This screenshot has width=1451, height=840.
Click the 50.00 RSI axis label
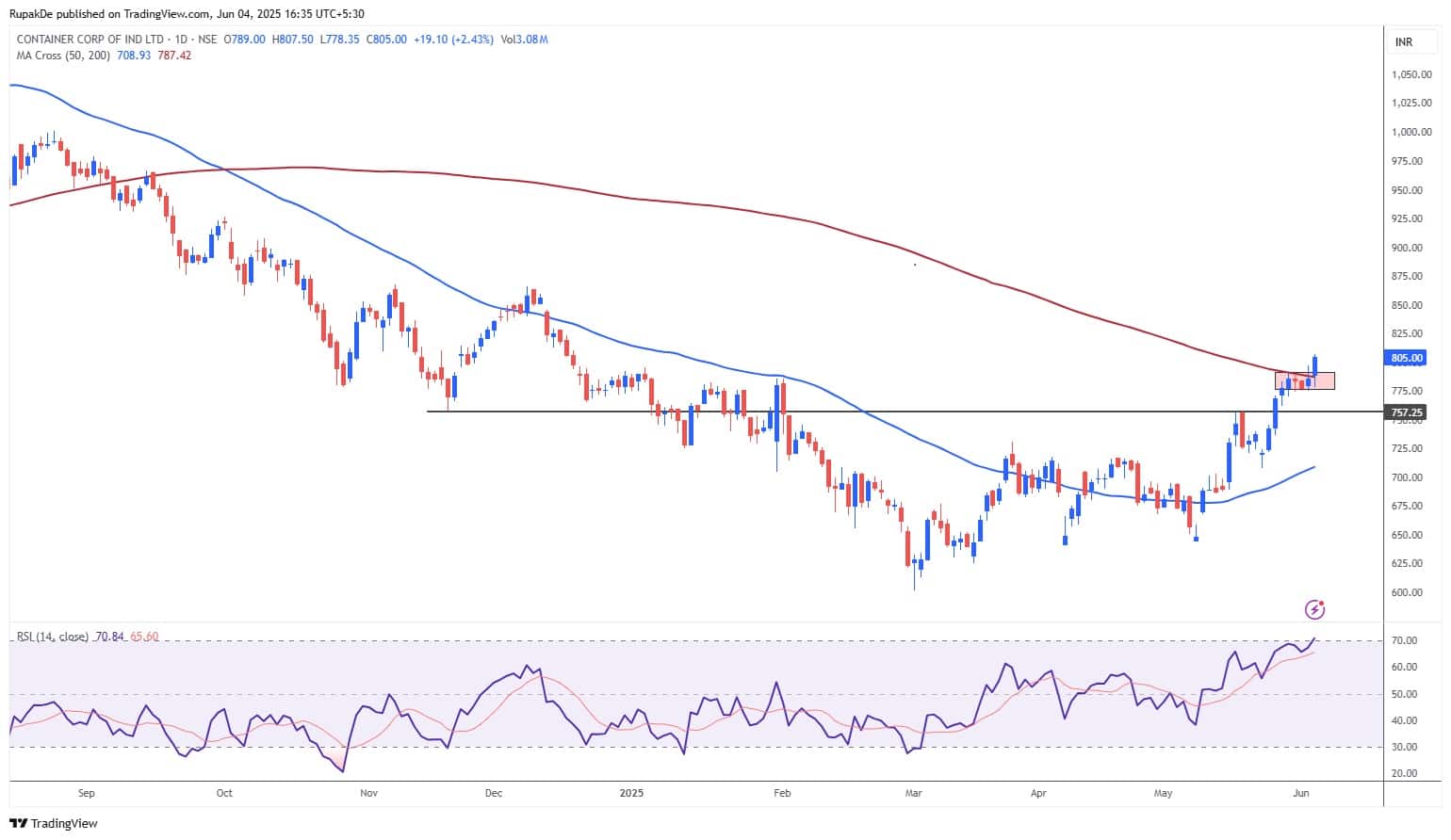coord(1405,694)
